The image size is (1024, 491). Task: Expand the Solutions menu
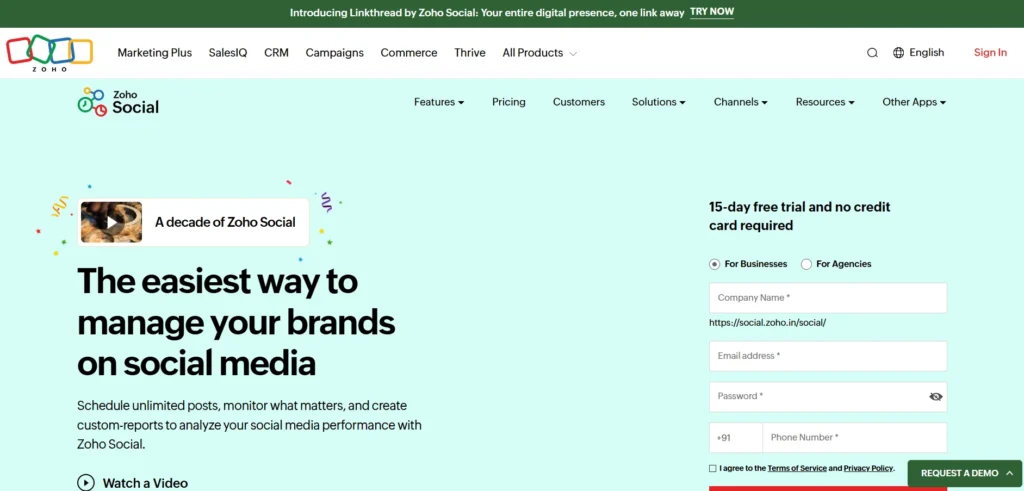click(x=658, y=102)
